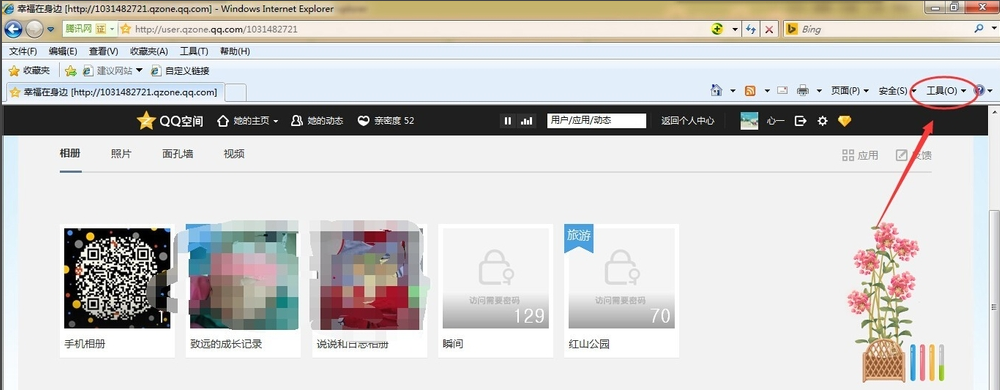This screenshot has width=1000, height=390.
Task: Click the RSS feeds icon
Action: pos(750,90)
